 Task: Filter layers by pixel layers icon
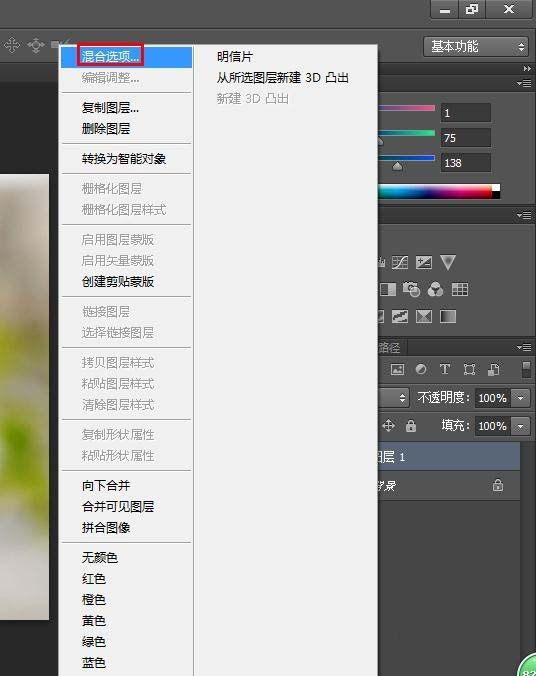point(397,369)
